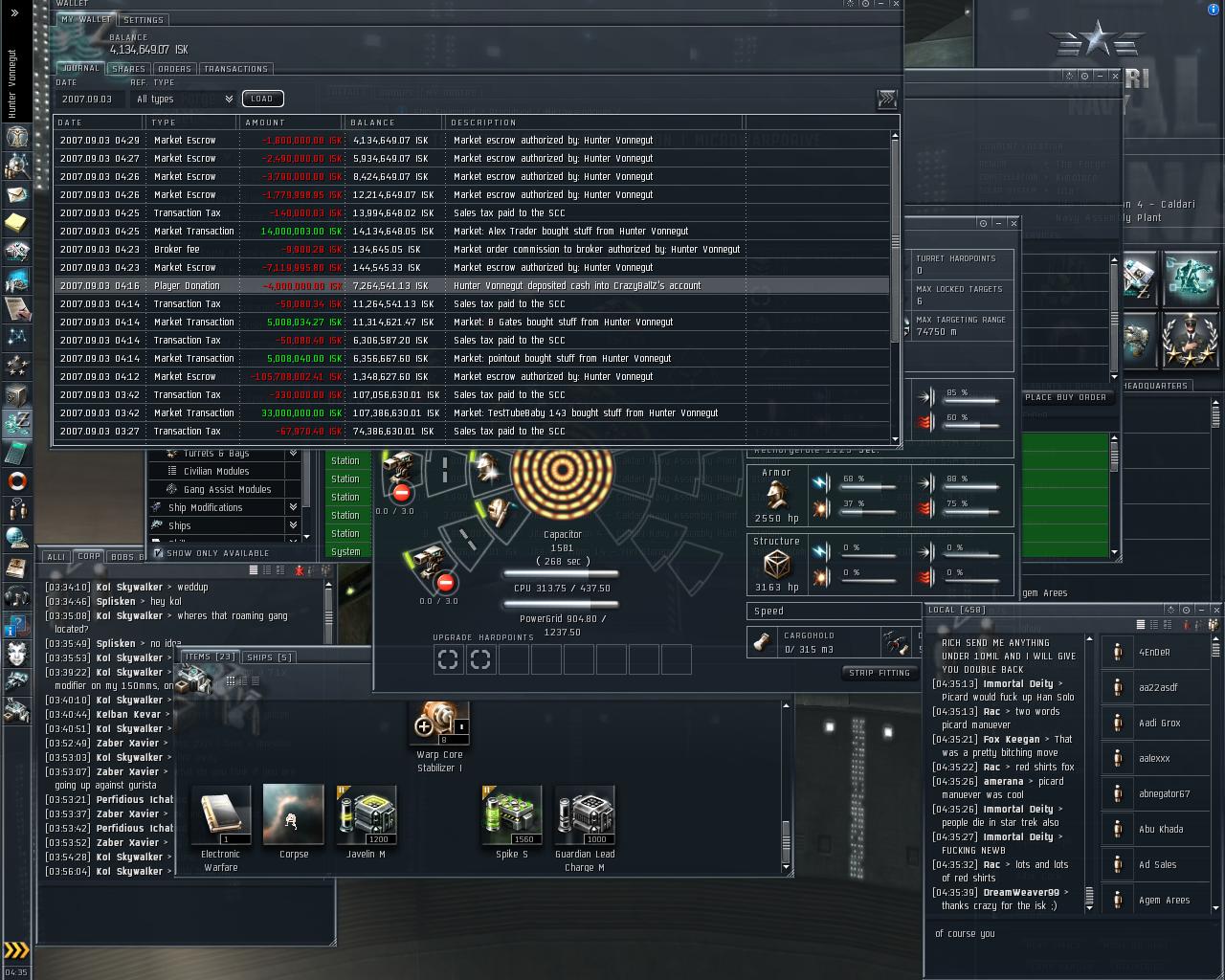Click the contracts paper-and-pen icon
The image size is (1225, 980).
tap(17, 308)
